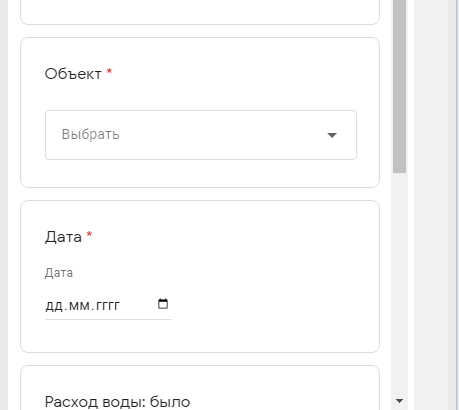Click the "Расход воды: было" question title
The height and width of the screenshot is (410, 459).
click(117, 402)
